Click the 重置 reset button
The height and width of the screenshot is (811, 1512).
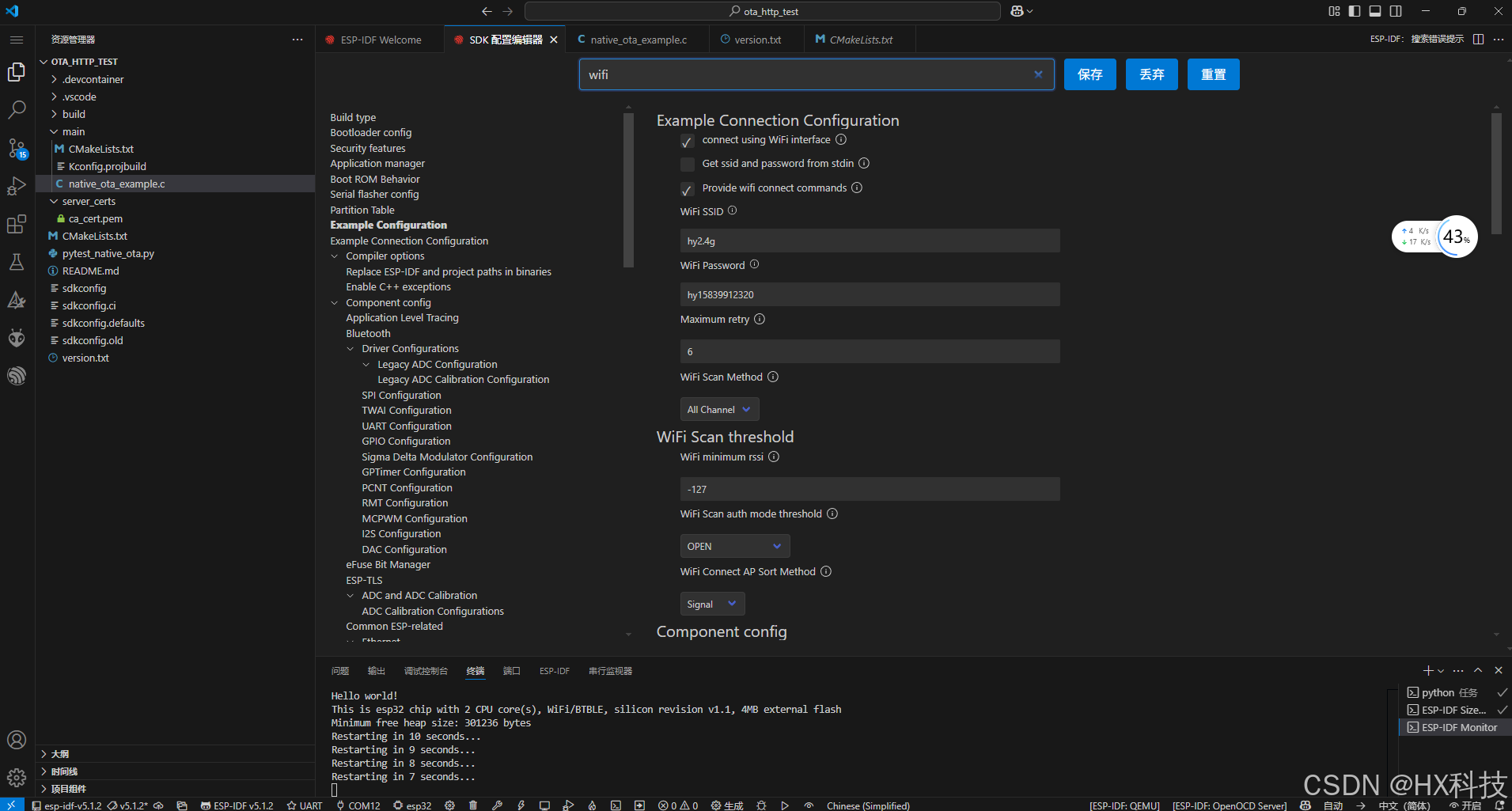point(1213,74)
